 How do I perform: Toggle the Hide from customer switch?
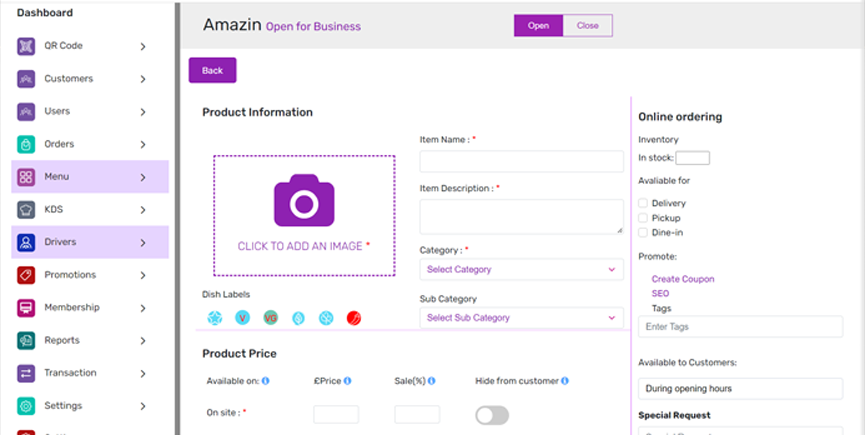tap(492, 415)
